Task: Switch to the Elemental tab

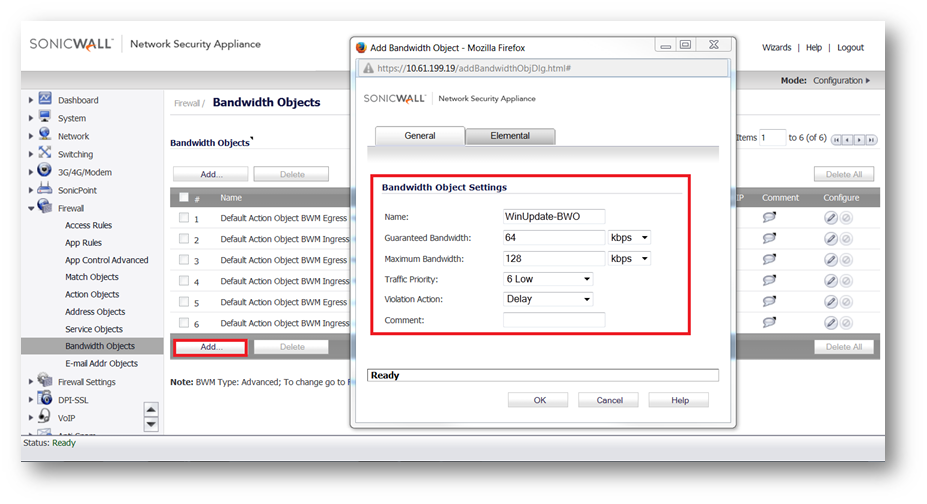Action: coord(510,136)
